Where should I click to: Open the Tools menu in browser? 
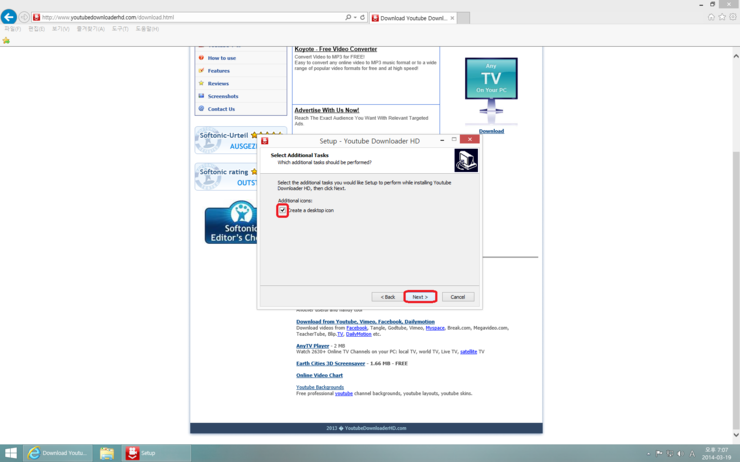pos(120,29)
